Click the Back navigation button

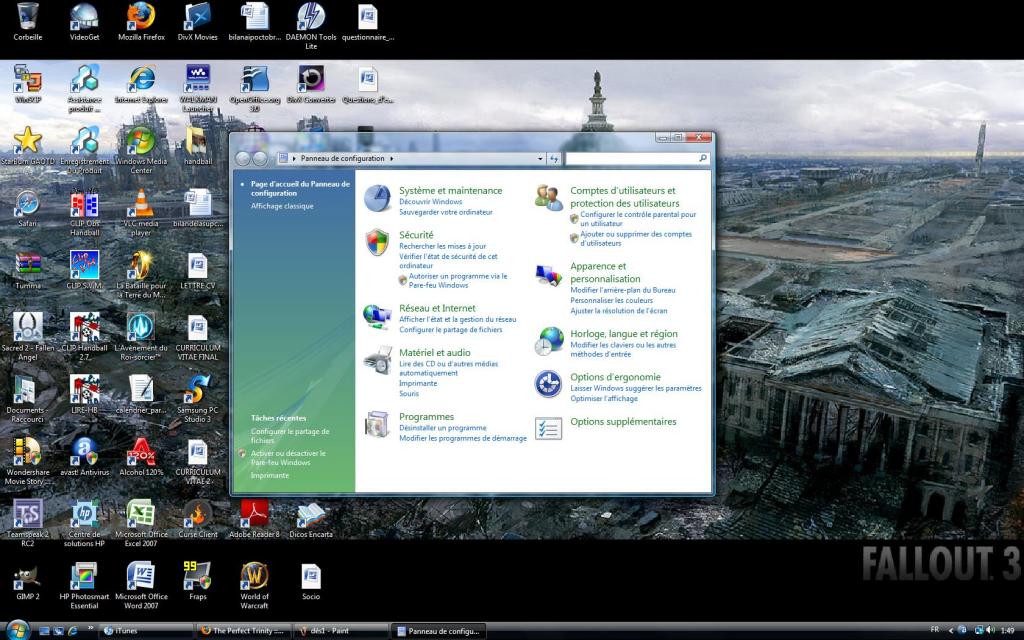point(243,159)
